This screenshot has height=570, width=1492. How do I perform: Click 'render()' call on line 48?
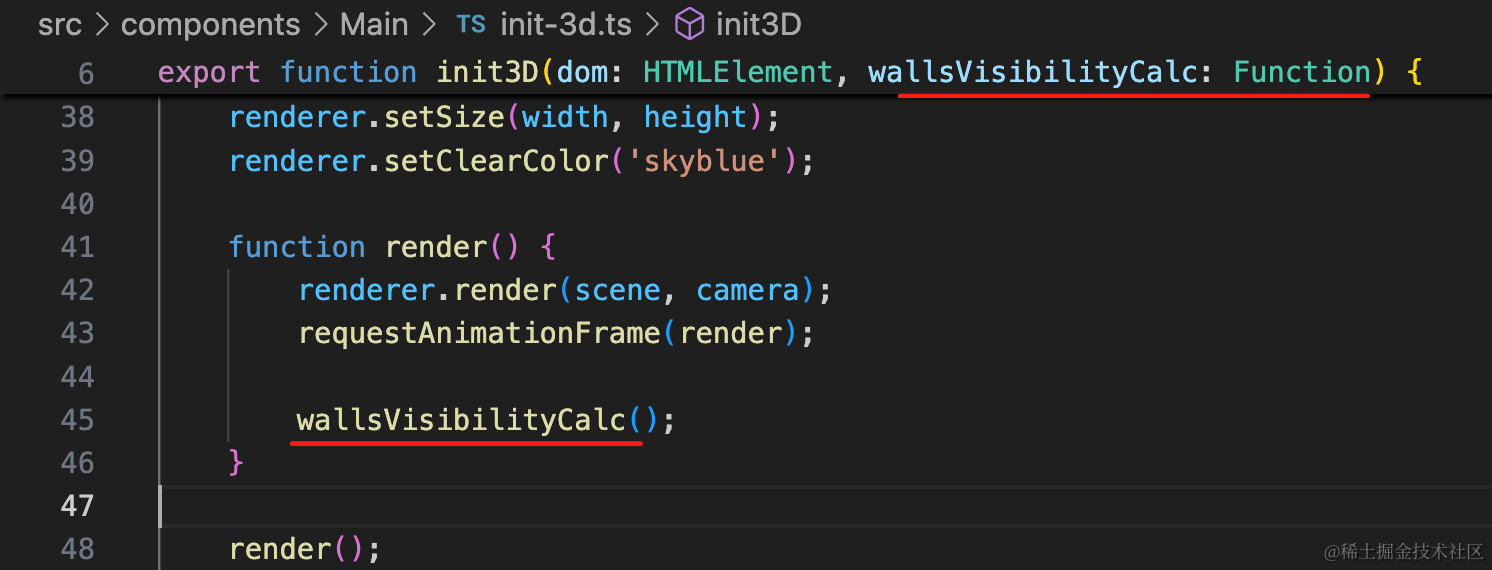click(x=296, y=548)
